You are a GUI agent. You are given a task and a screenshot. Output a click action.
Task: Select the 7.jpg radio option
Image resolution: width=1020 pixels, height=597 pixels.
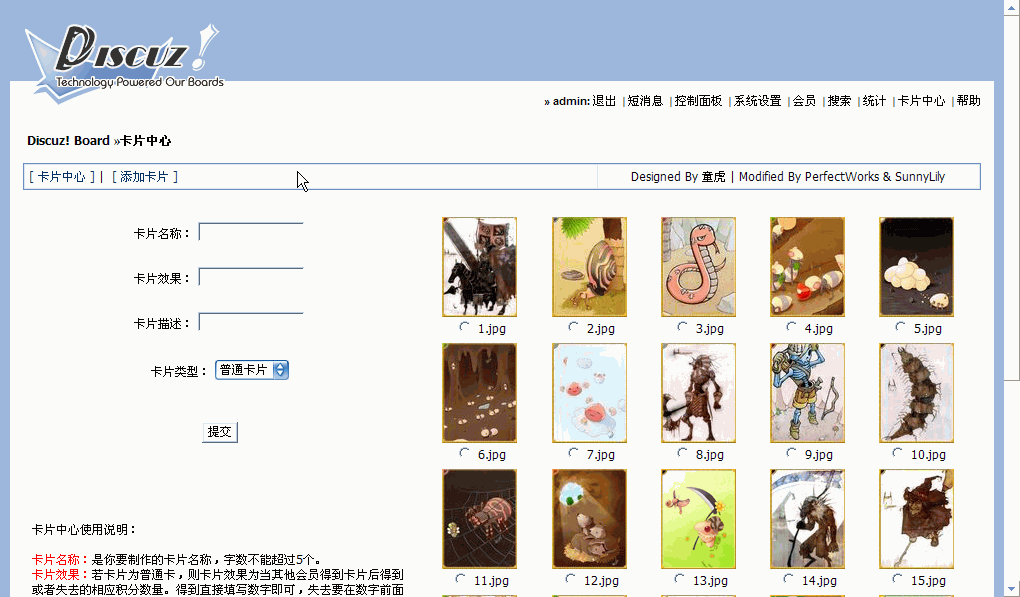573,453
